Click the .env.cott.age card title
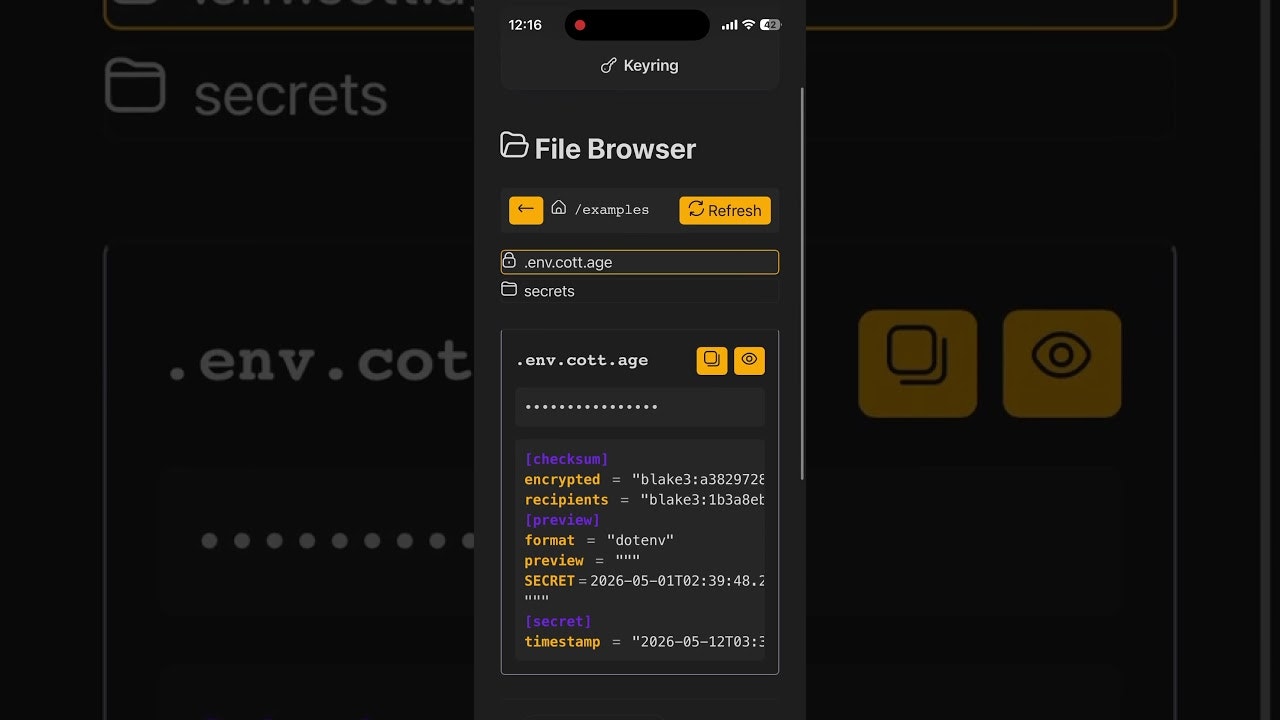 click(x=582, y=360)
